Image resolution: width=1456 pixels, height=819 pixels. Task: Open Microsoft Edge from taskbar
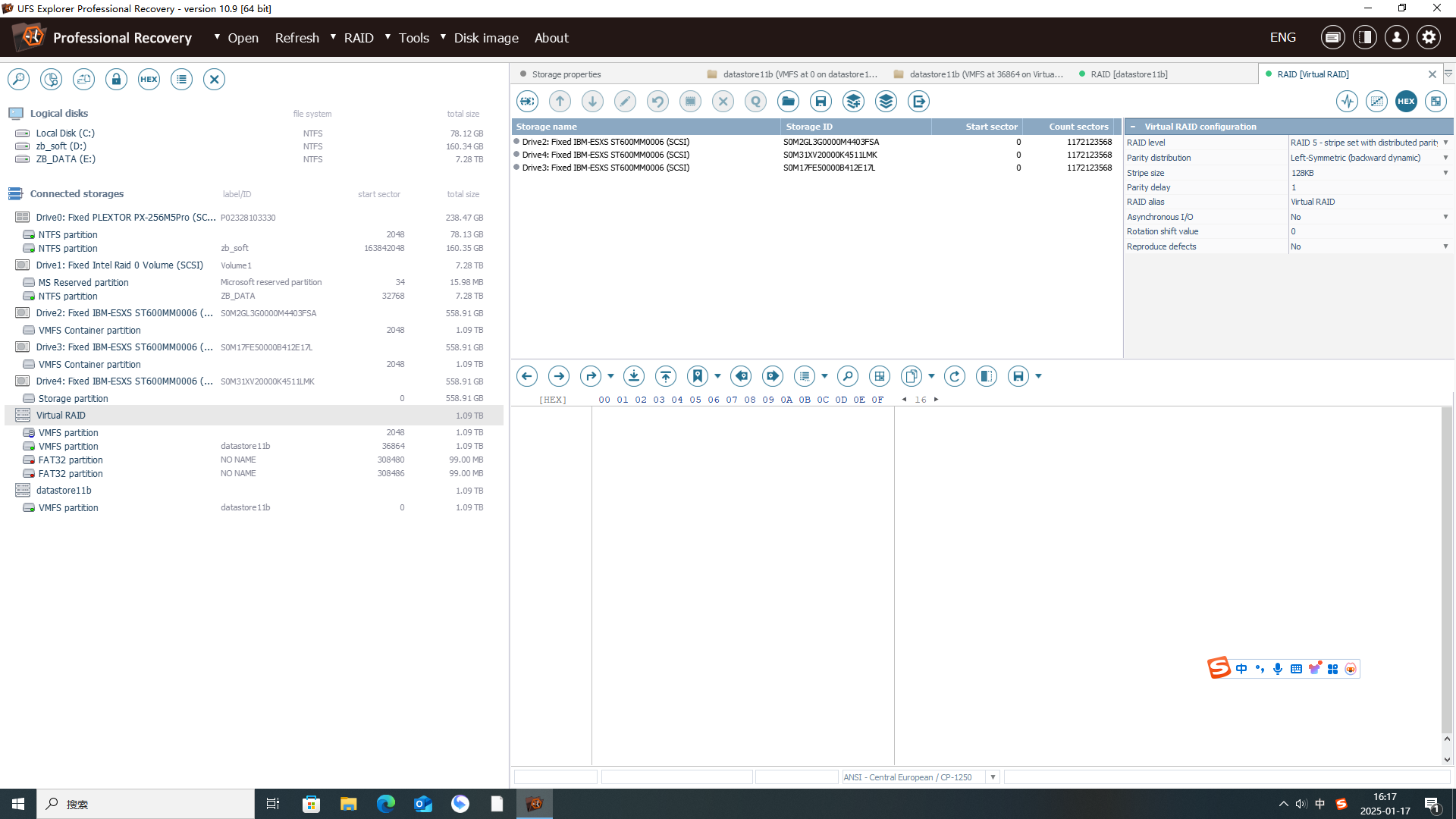(x=385, y=804)
